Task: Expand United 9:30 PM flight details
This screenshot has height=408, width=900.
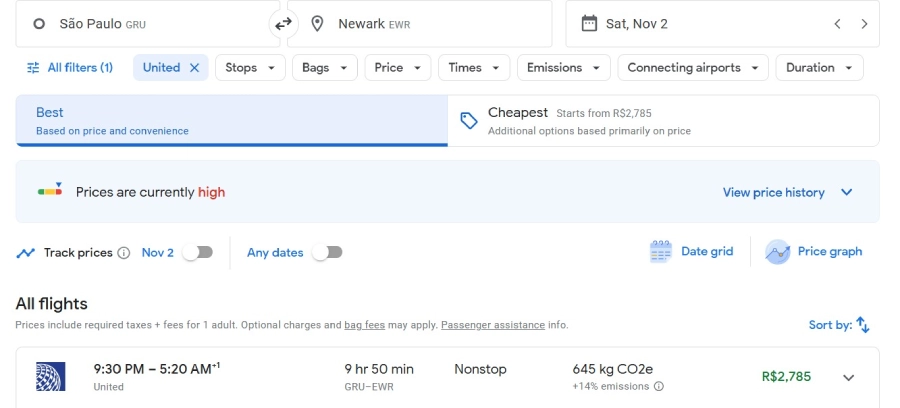Action: [848, 377]
